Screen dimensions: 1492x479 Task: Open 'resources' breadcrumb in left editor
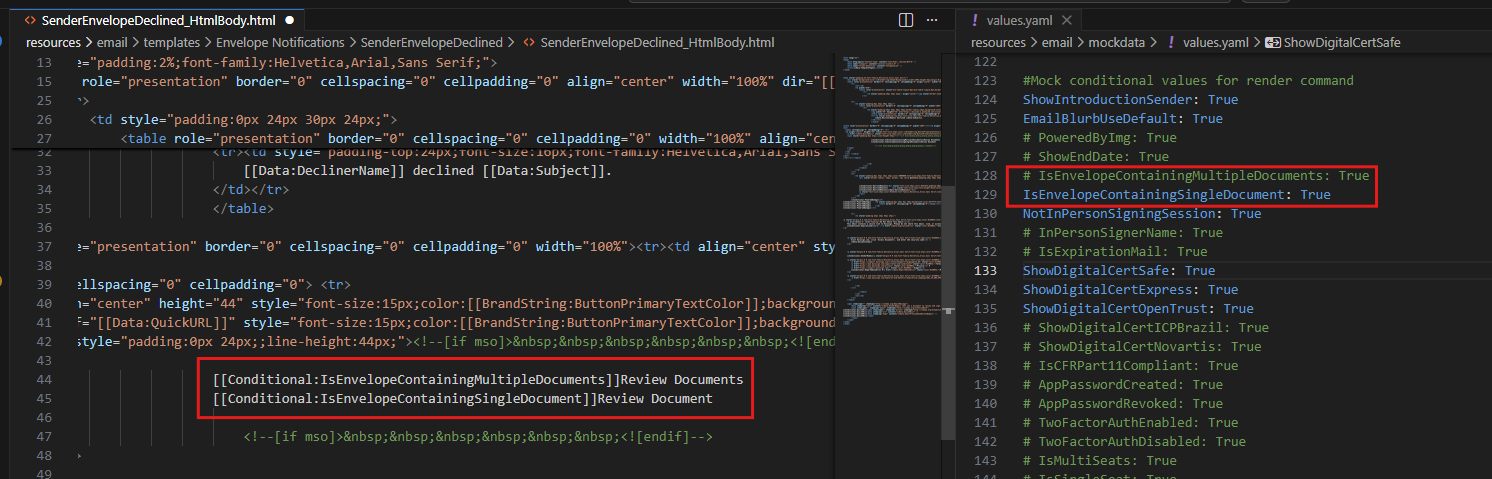tap(53, 42)
